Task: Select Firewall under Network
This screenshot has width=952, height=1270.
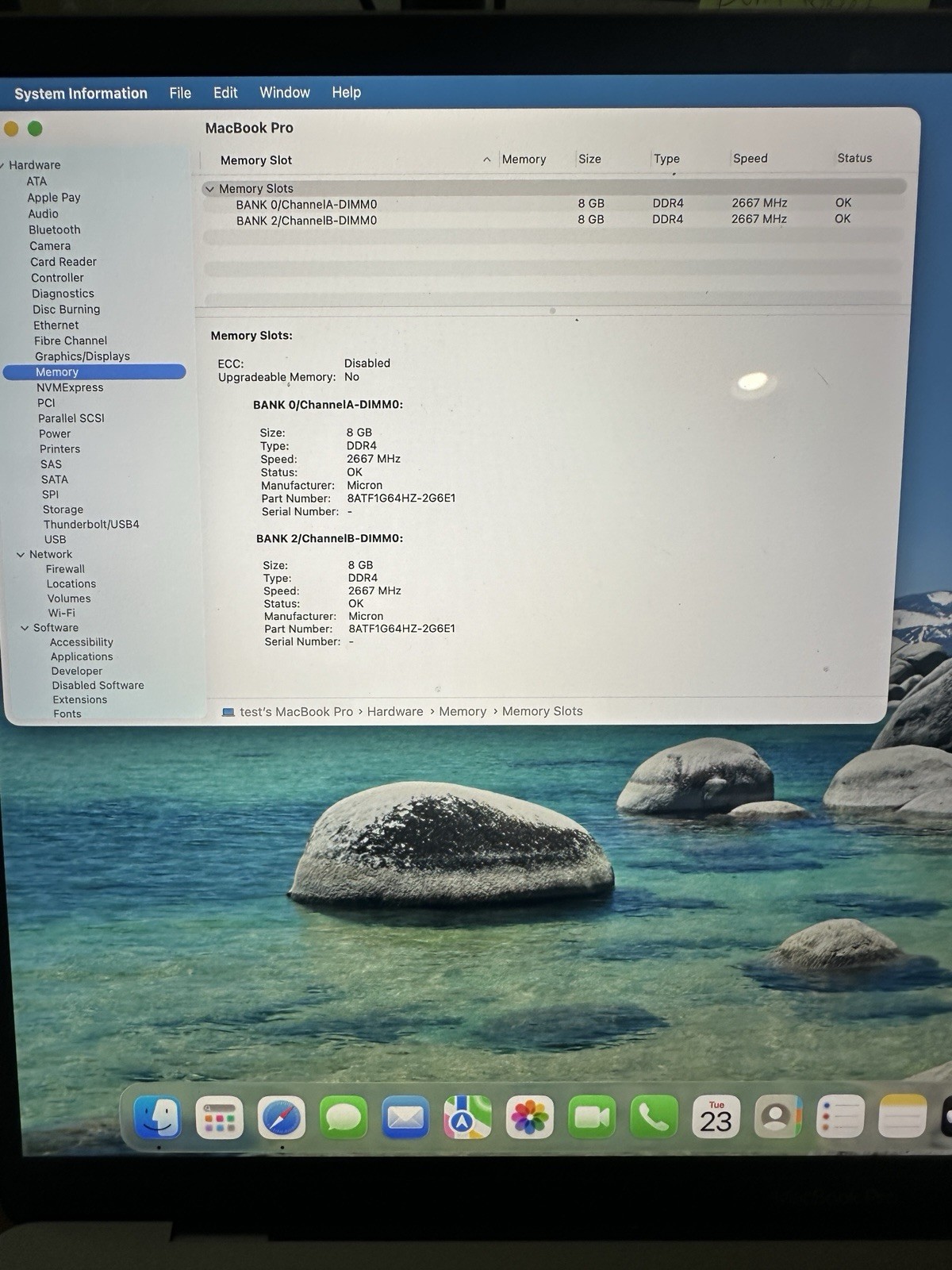Action: [x=65, y=569]
